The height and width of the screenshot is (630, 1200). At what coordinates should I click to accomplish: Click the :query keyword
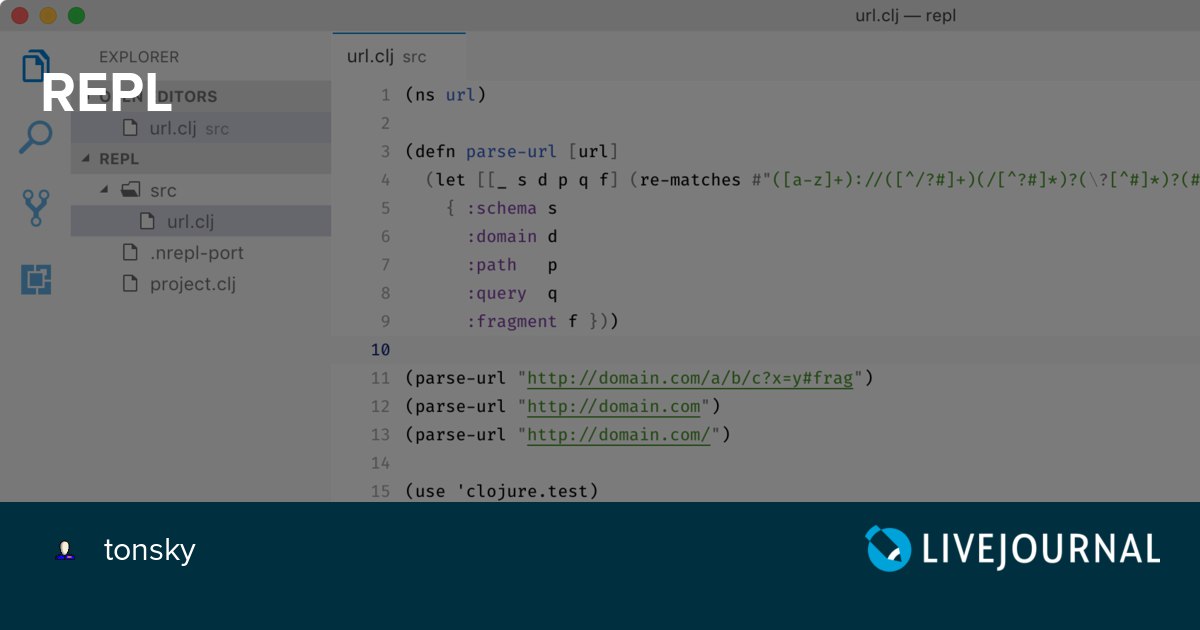click(x=496, y=293)
